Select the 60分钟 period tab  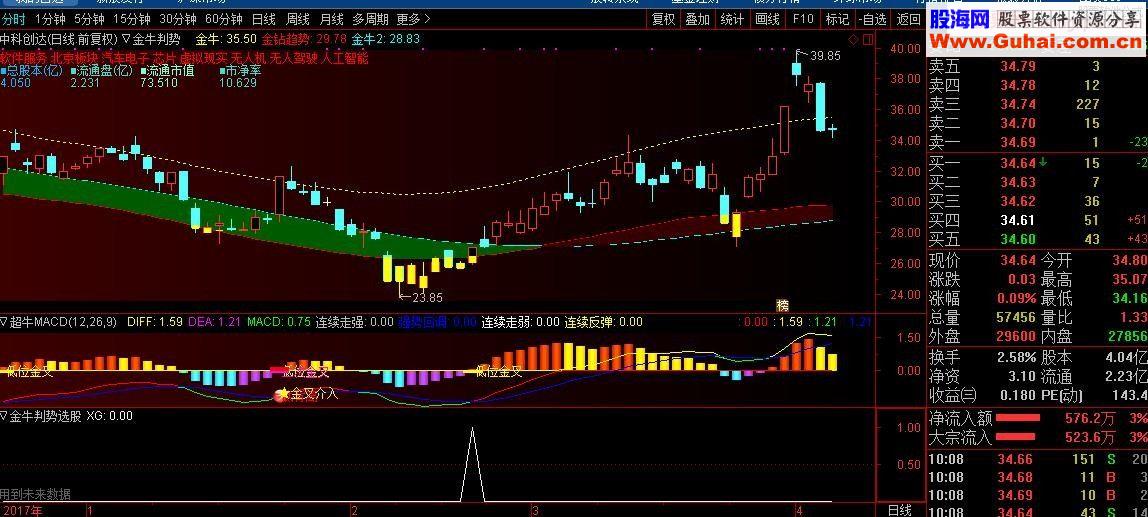[223, 19]
